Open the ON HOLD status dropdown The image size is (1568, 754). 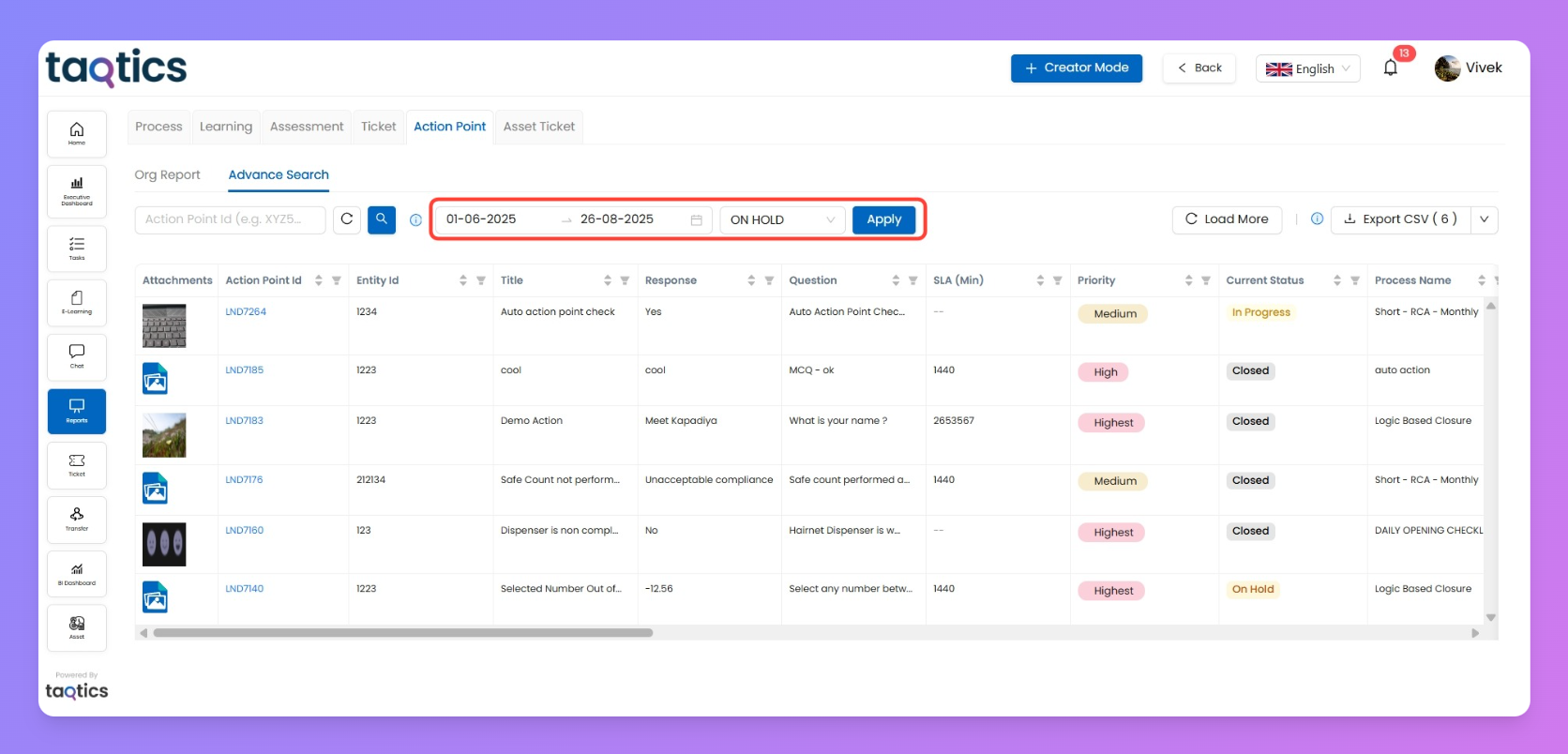point(782,219)
